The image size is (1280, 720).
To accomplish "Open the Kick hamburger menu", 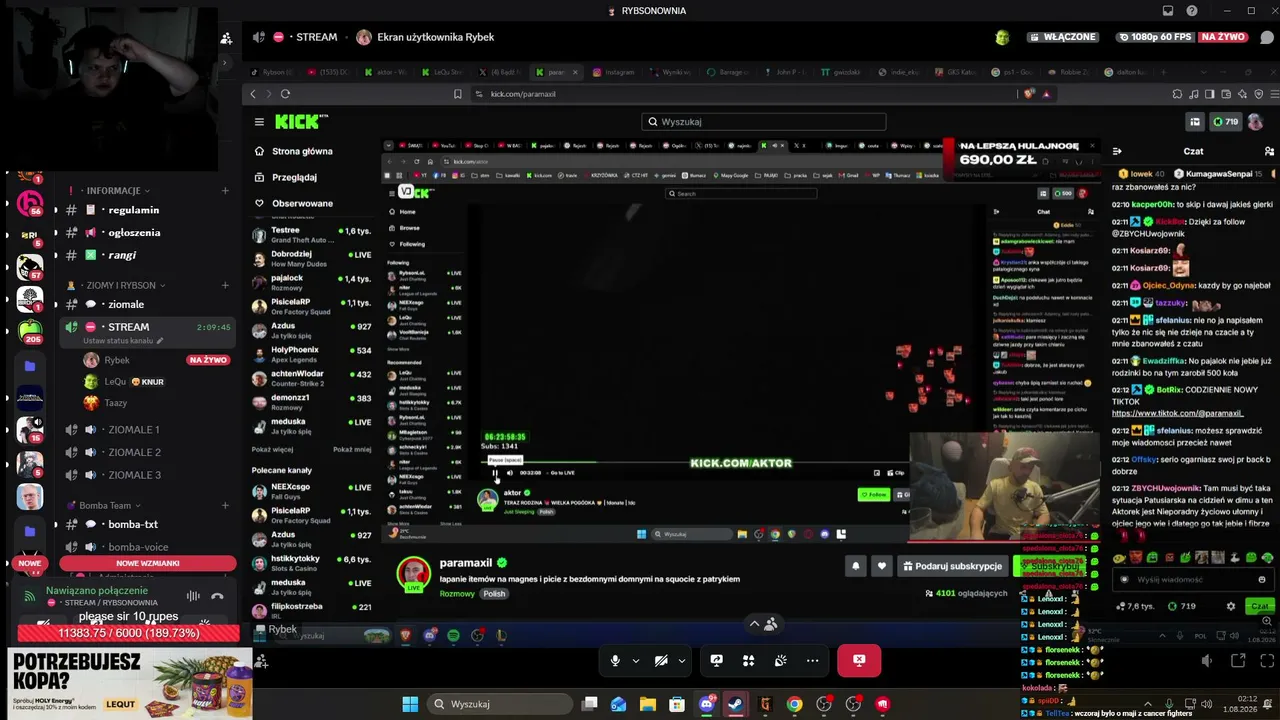I will [x=259, y=122].
